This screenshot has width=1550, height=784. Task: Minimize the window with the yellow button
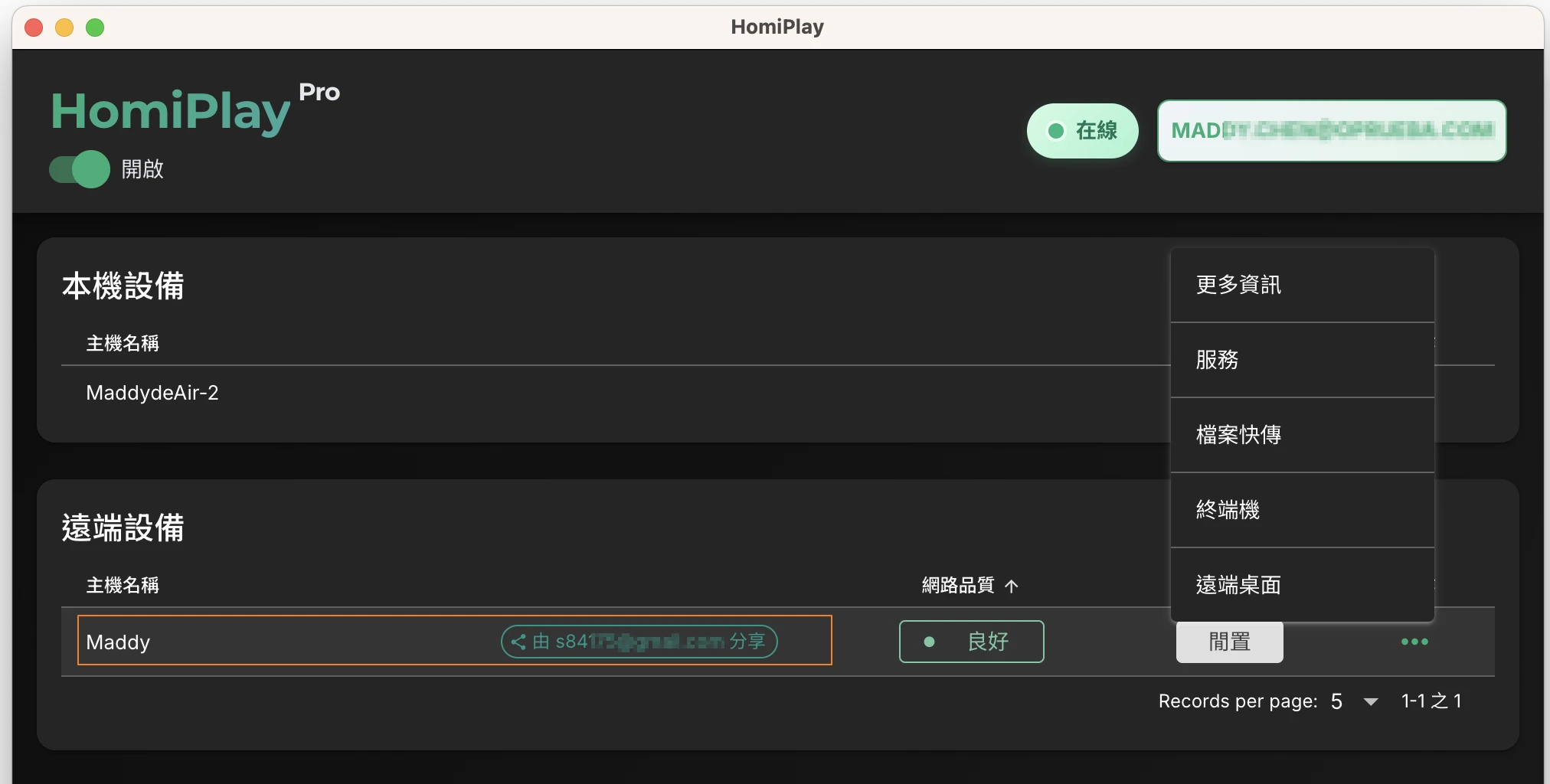(64, 28)
